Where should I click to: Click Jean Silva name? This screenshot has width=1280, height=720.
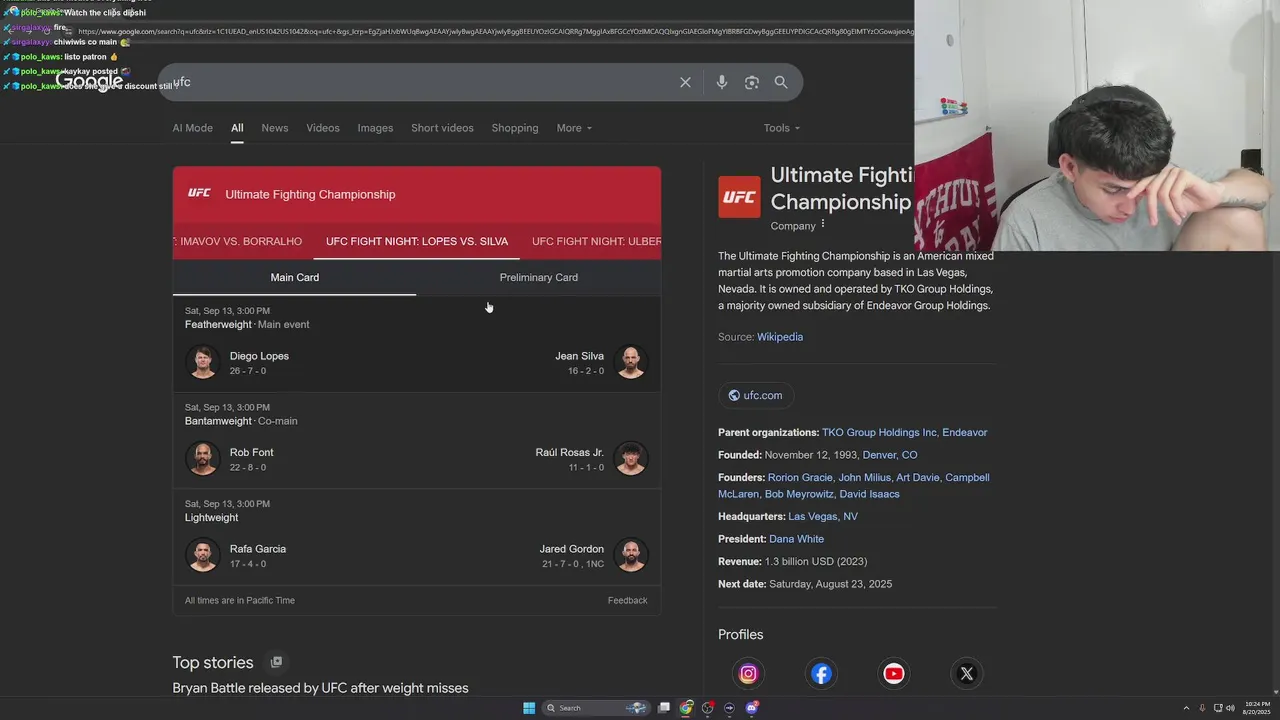click(x=579, y=356)
